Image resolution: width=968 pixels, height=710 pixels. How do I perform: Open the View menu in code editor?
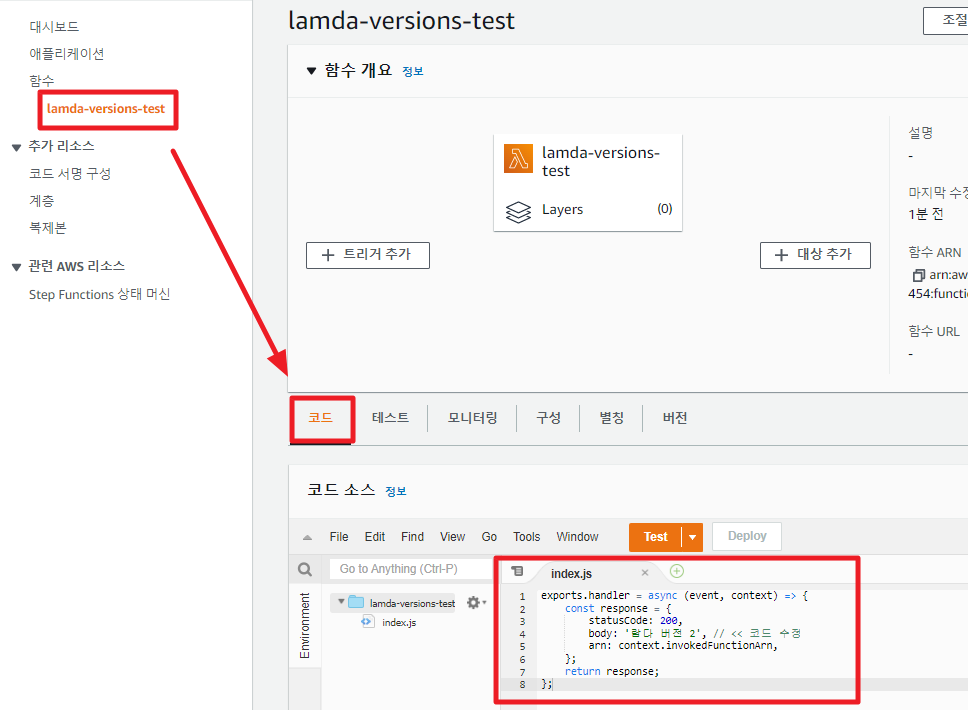[453, 537]
